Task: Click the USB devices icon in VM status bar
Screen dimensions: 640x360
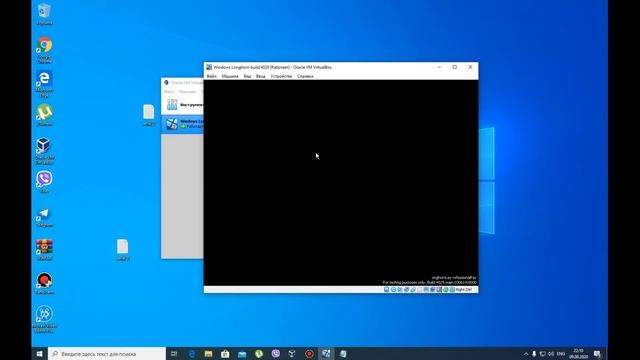Action: coord(413,289)
